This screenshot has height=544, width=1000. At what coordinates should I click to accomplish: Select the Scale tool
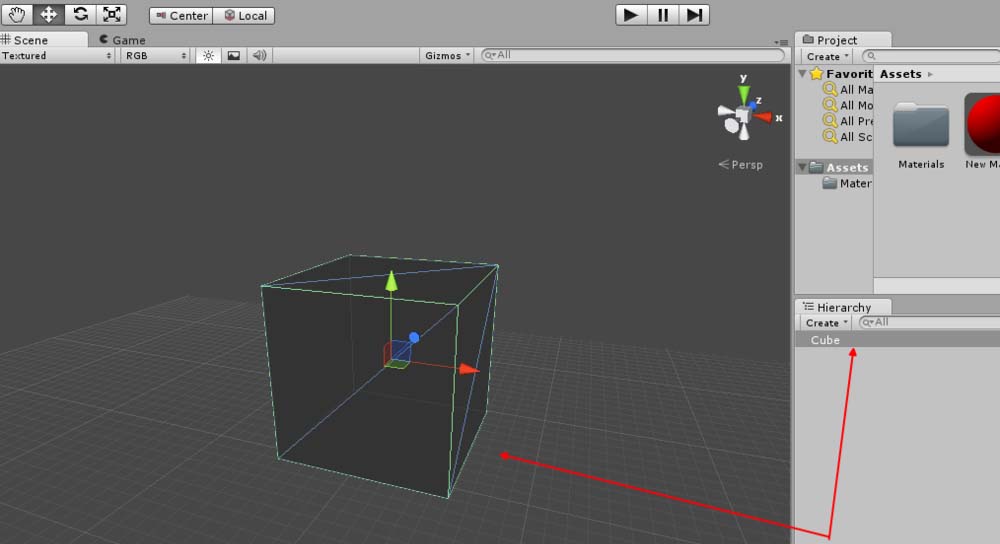[112, 15]
